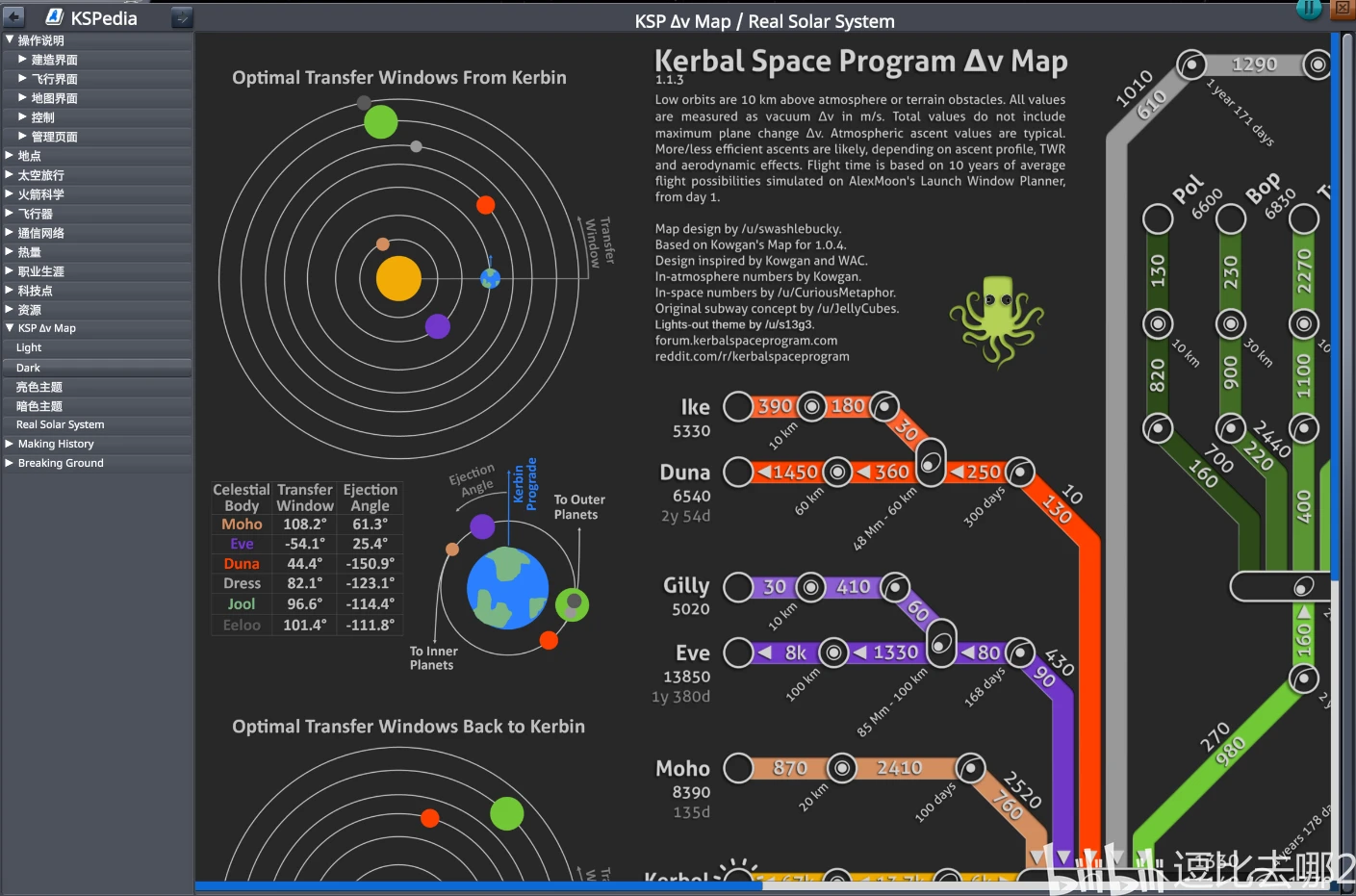Click the teal pause button at top right
The height and width of the screenshot is (896, 1356).
(x=1309, y=9)
